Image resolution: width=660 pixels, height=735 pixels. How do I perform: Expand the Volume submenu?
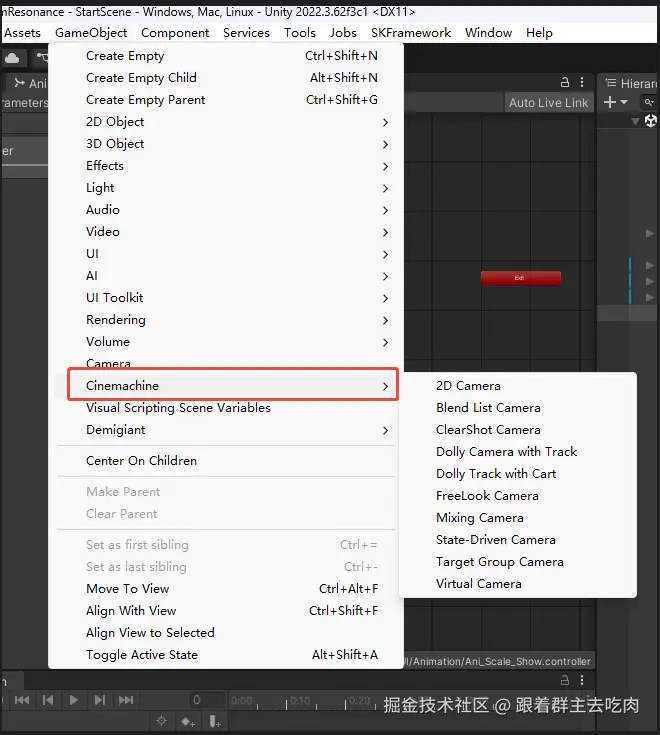coord(226,342)
